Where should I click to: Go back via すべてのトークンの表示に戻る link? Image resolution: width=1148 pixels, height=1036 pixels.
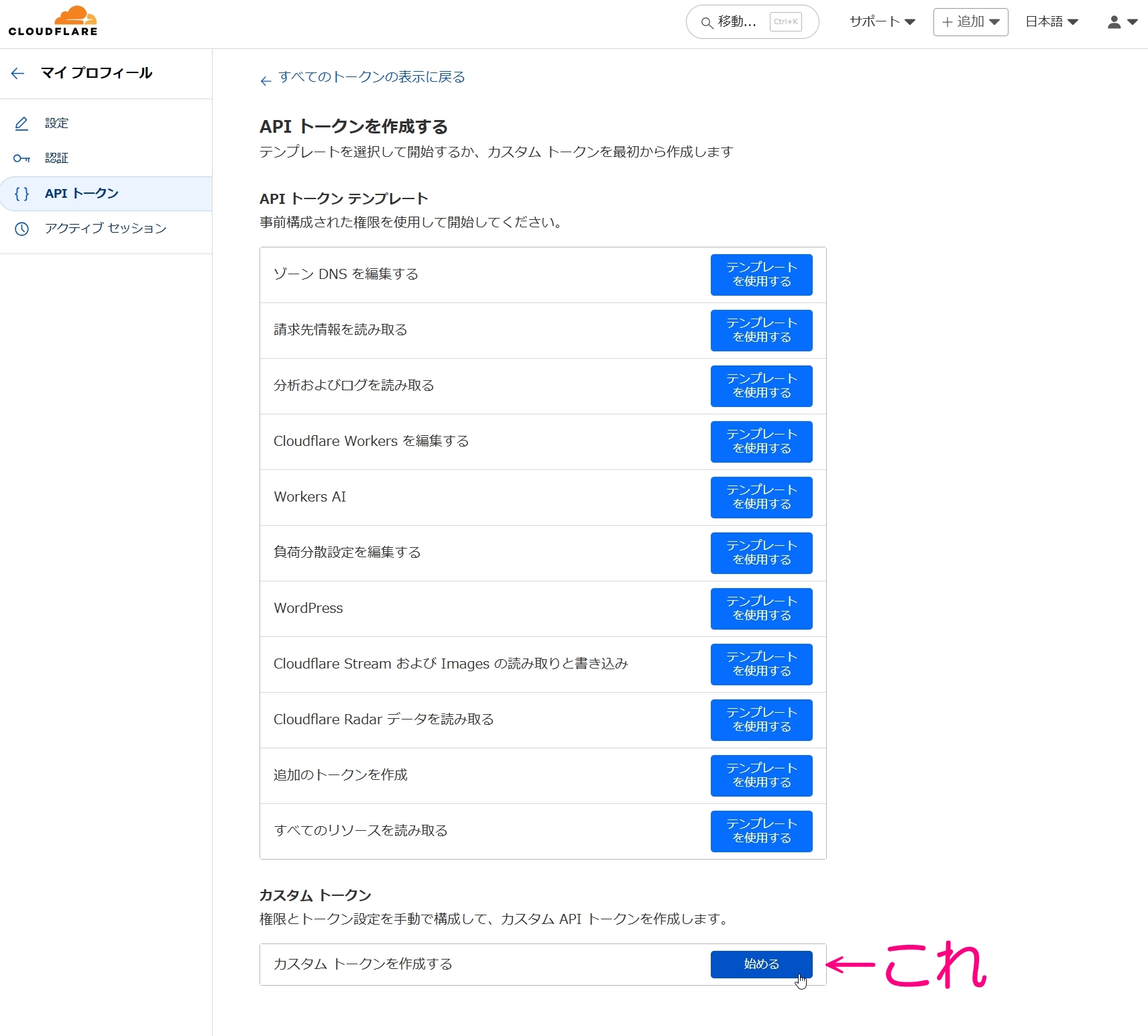[371, 77]
